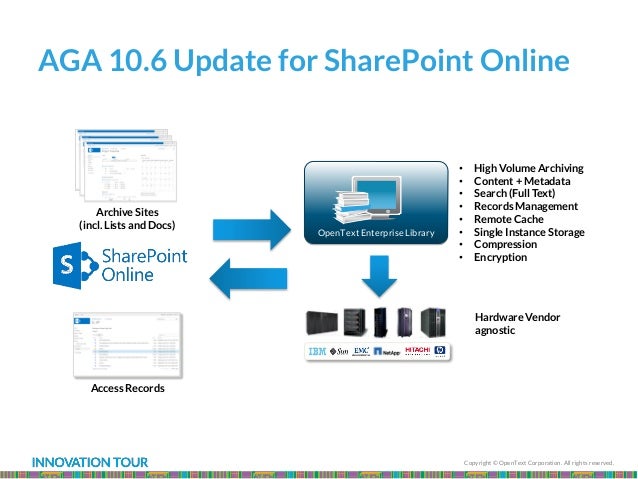The height and width of the screenshot is (479, 638).
Task: Click the HP vendor logo
Action: point(440,351)
